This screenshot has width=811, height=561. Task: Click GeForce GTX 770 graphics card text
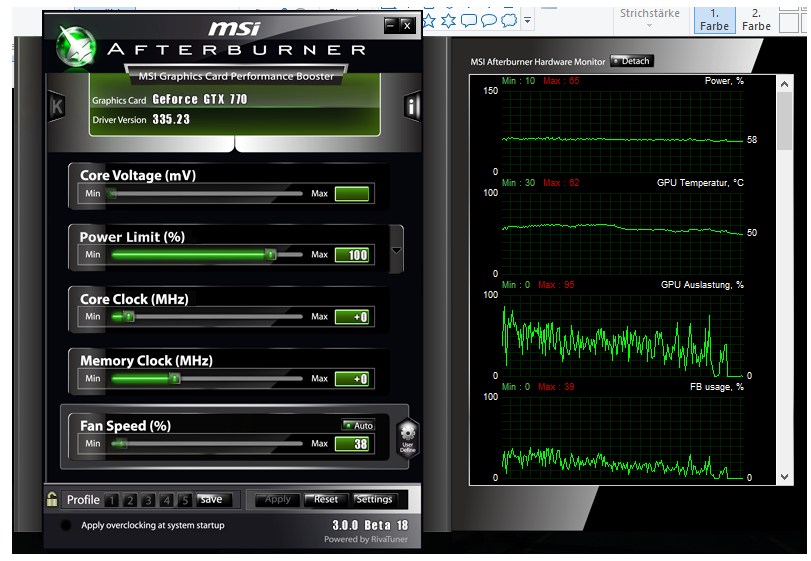pyautogui.click(x=200, y=99)
